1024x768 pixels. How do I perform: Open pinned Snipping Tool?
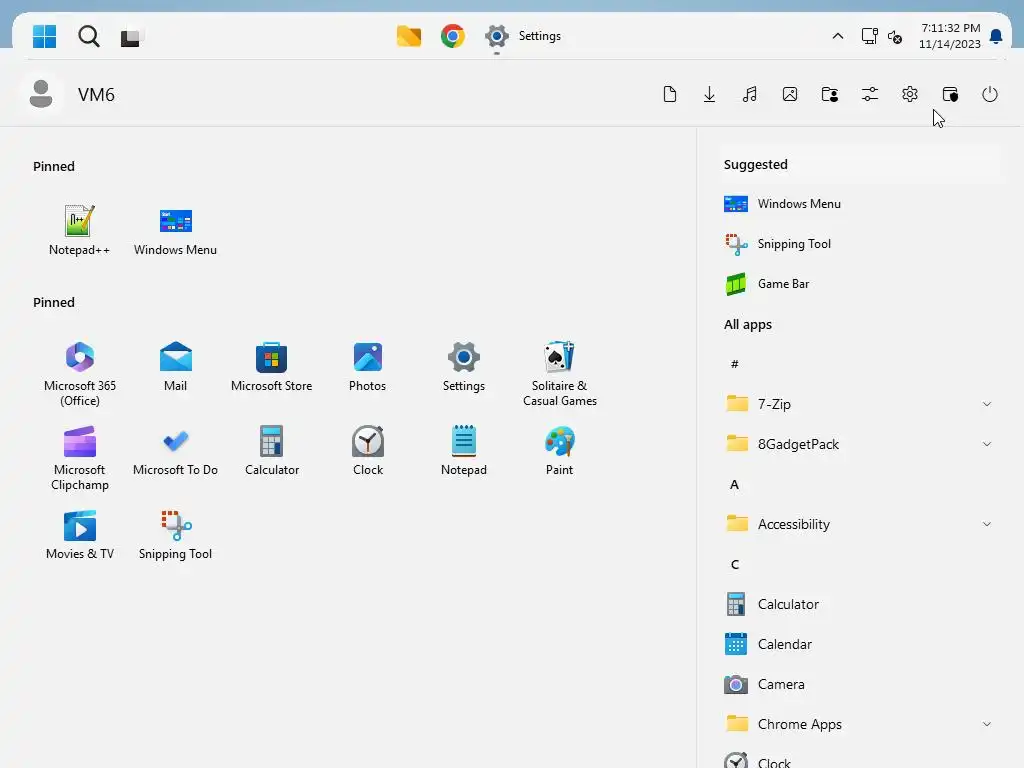tap(175, 535)
